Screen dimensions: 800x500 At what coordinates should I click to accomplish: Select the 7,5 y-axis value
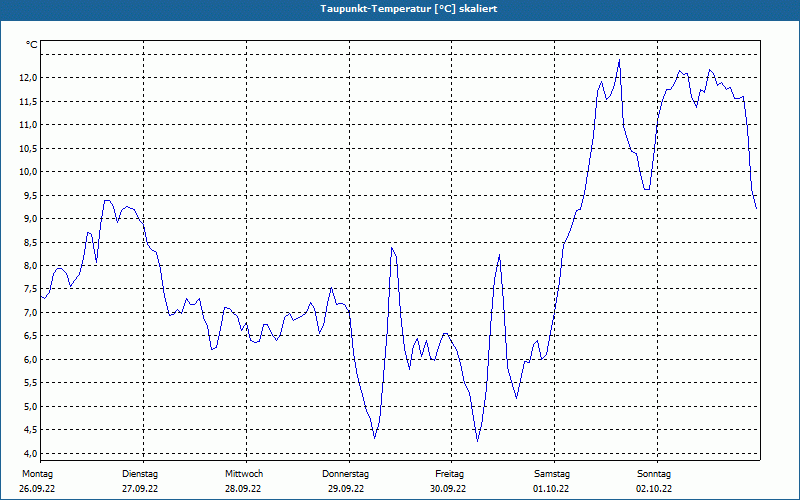(x=30, y=289)
